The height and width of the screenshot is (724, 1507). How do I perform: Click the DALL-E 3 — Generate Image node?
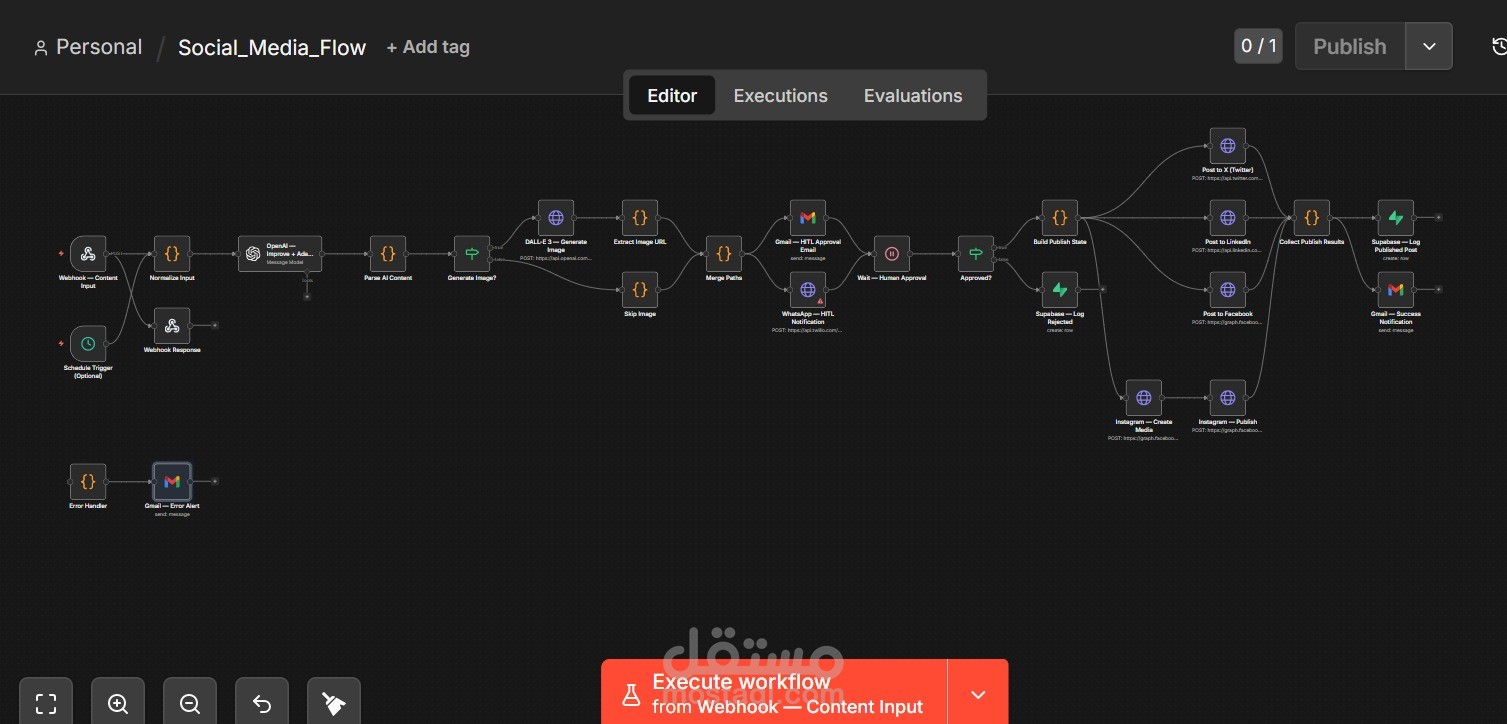555,218
